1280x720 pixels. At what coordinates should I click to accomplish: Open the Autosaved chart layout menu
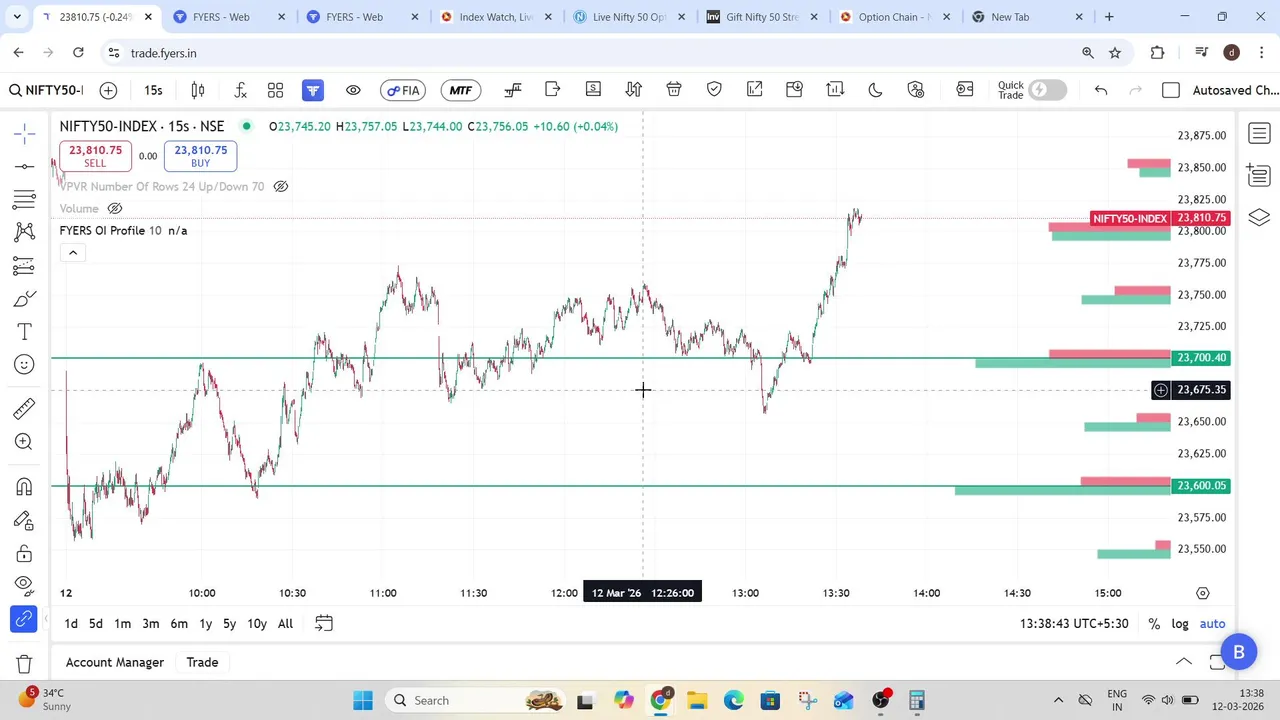pyautogui.click(x=1236, y=90)
